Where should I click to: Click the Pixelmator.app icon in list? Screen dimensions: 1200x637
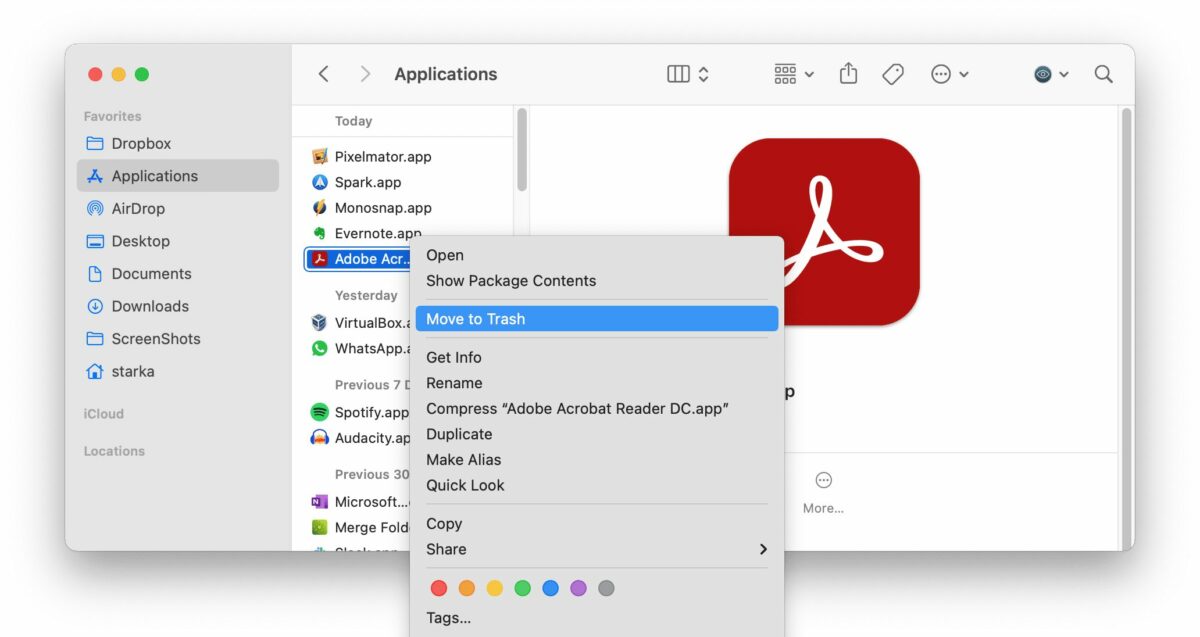320,156
